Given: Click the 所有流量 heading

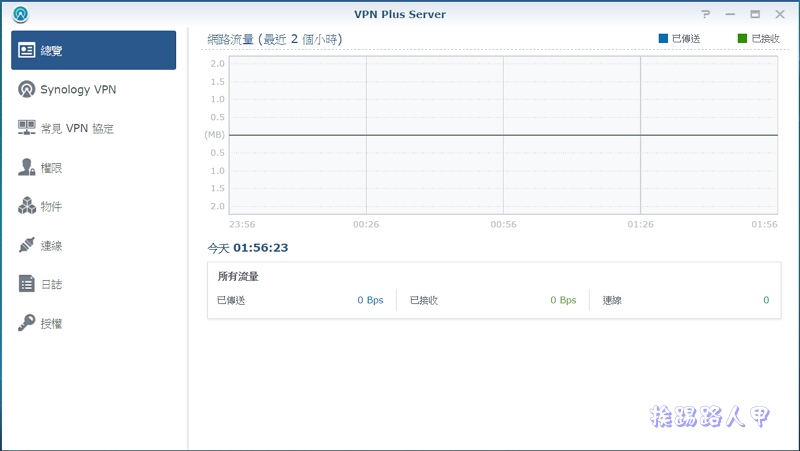Looking at the screenshot, I should click(x=238, y=277).
